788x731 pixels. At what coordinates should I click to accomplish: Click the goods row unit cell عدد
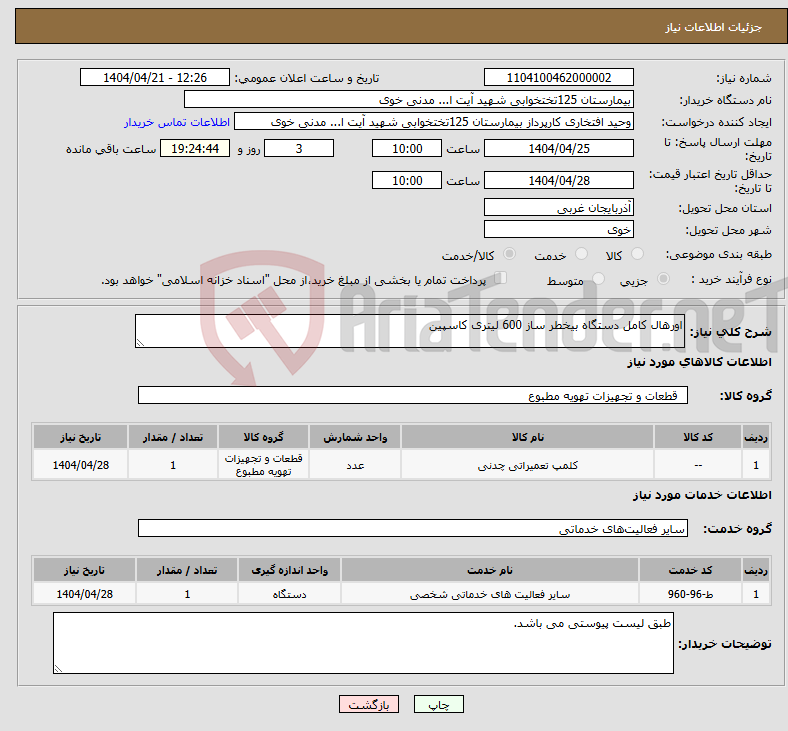(x=355, y=465)
